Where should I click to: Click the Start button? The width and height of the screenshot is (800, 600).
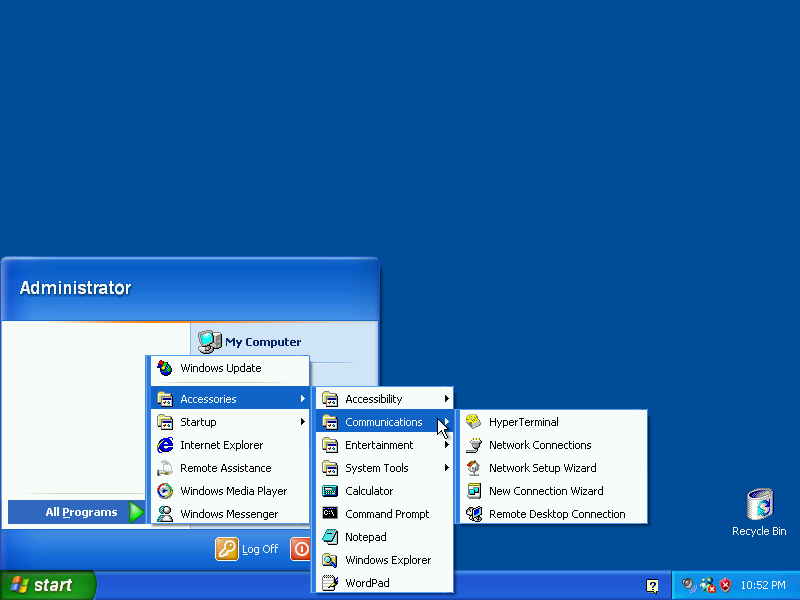(x=47, y=585)
